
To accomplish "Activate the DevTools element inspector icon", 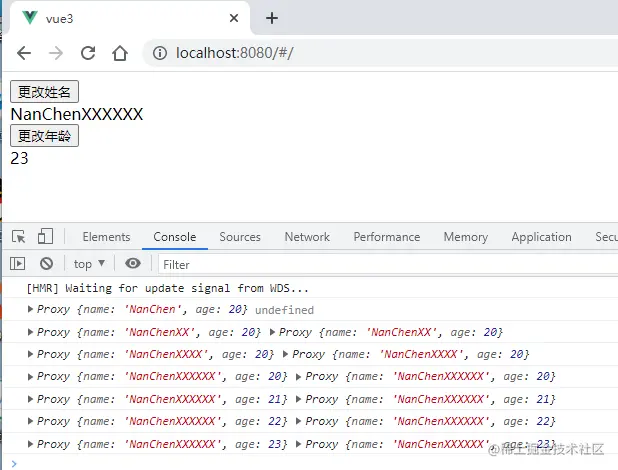I will (x=19, y=237).
